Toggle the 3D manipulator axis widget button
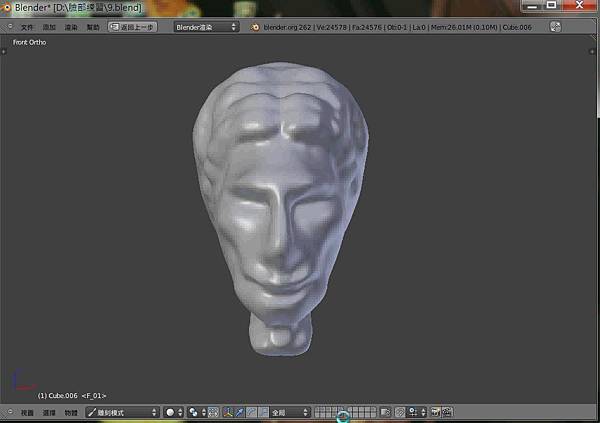 coord(227,412)
